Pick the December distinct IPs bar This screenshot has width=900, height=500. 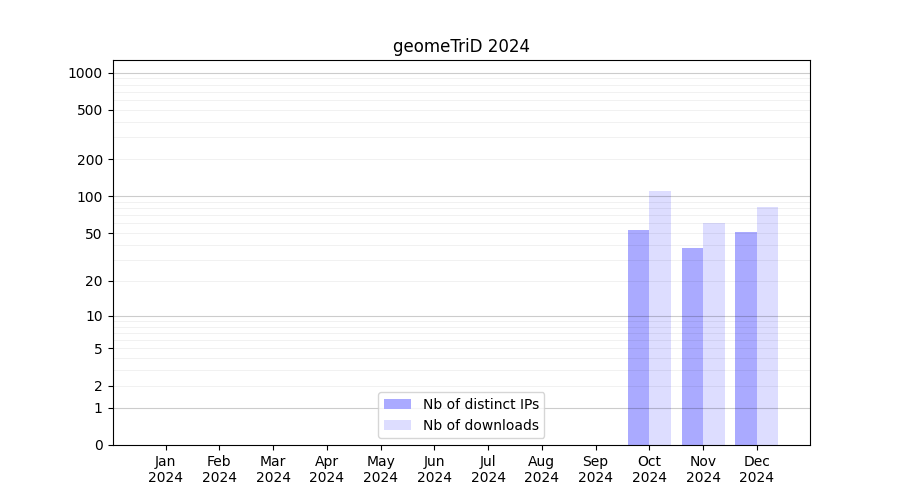[746, 338]
